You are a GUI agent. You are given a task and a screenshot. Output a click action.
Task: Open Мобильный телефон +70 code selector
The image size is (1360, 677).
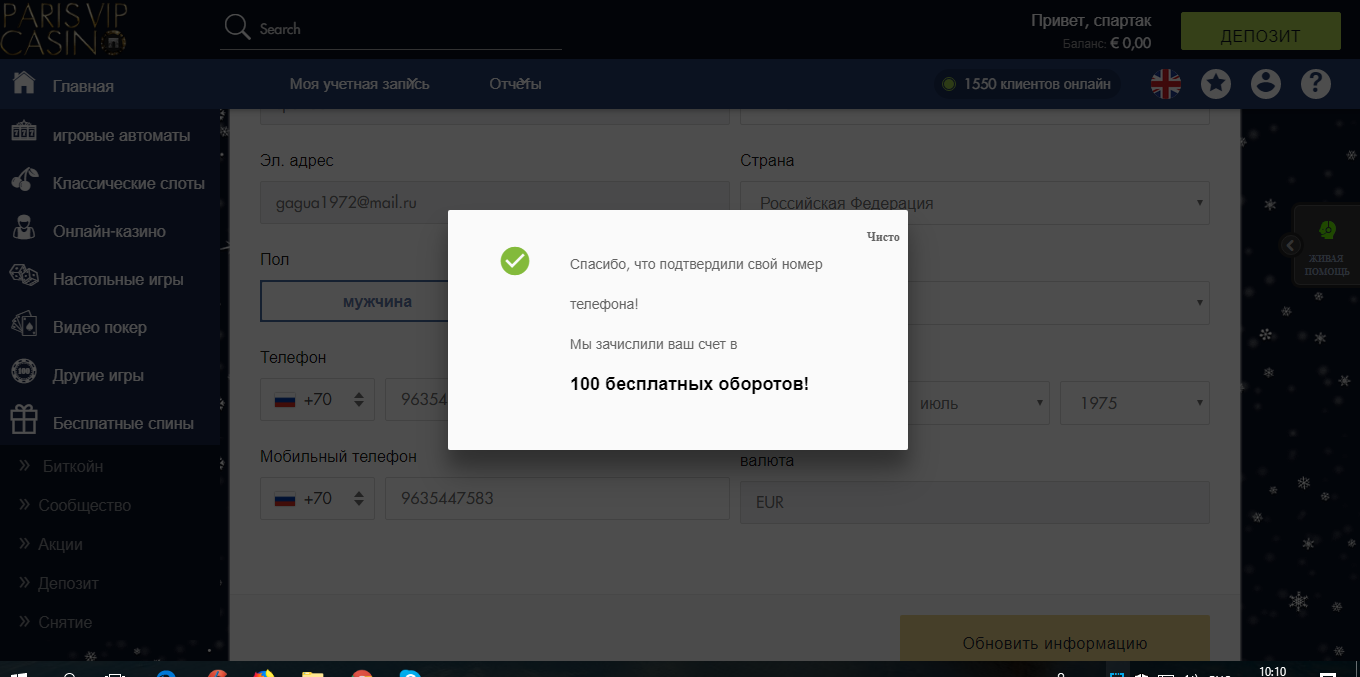(x=317, y=498)
